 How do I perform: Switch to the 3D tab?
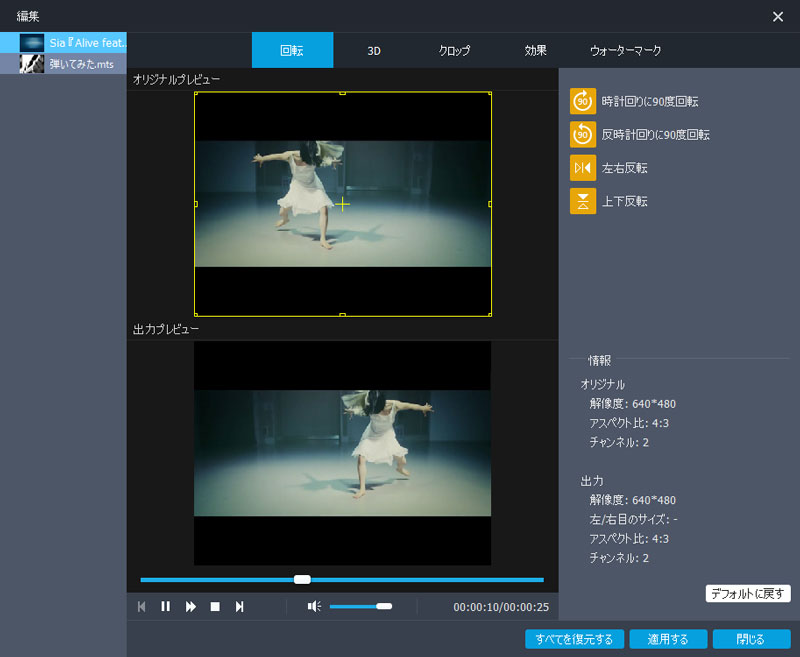click(373, 50)
